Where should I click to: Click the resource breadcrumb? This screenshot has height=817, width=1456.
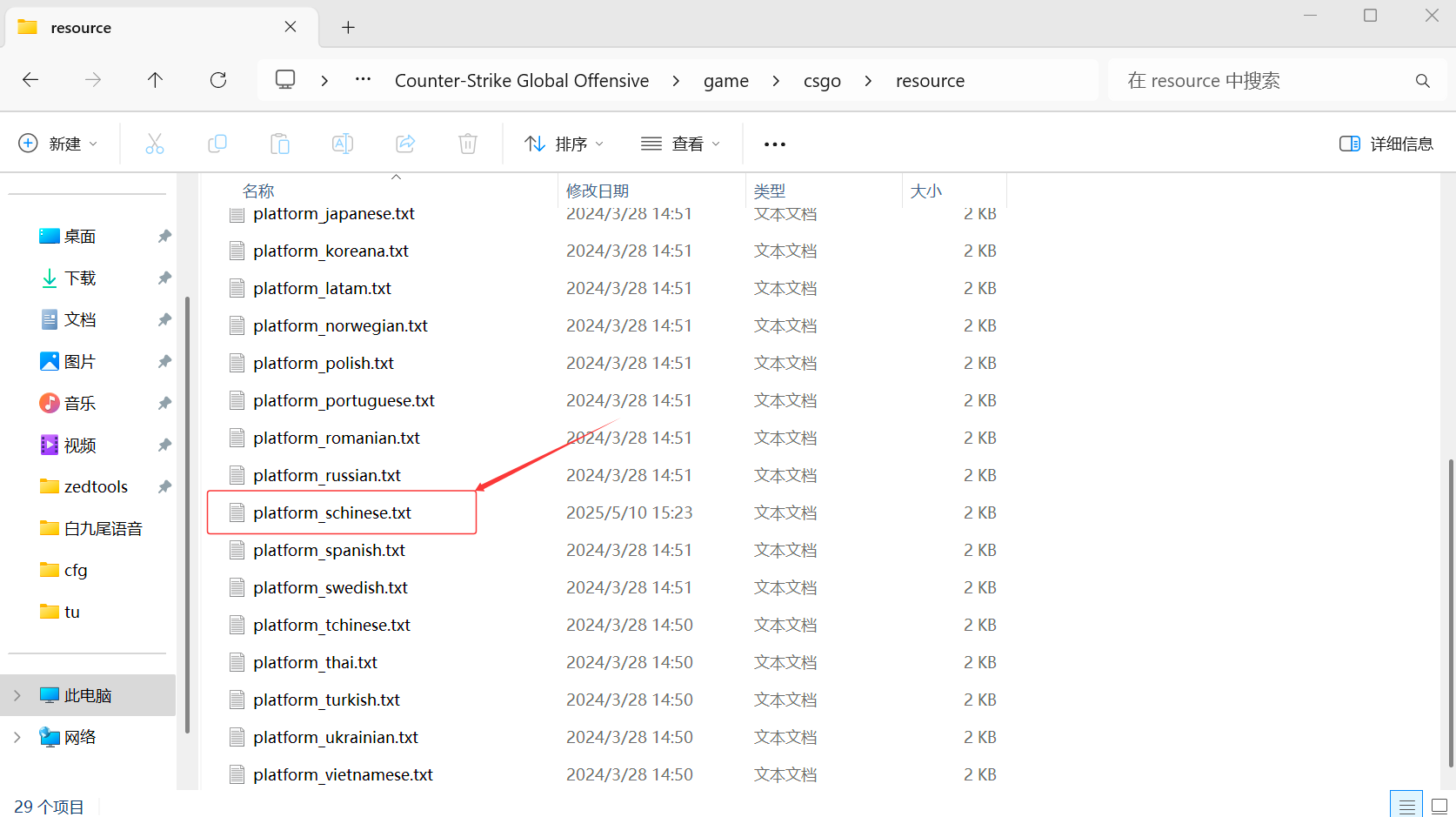click(930, 81)
